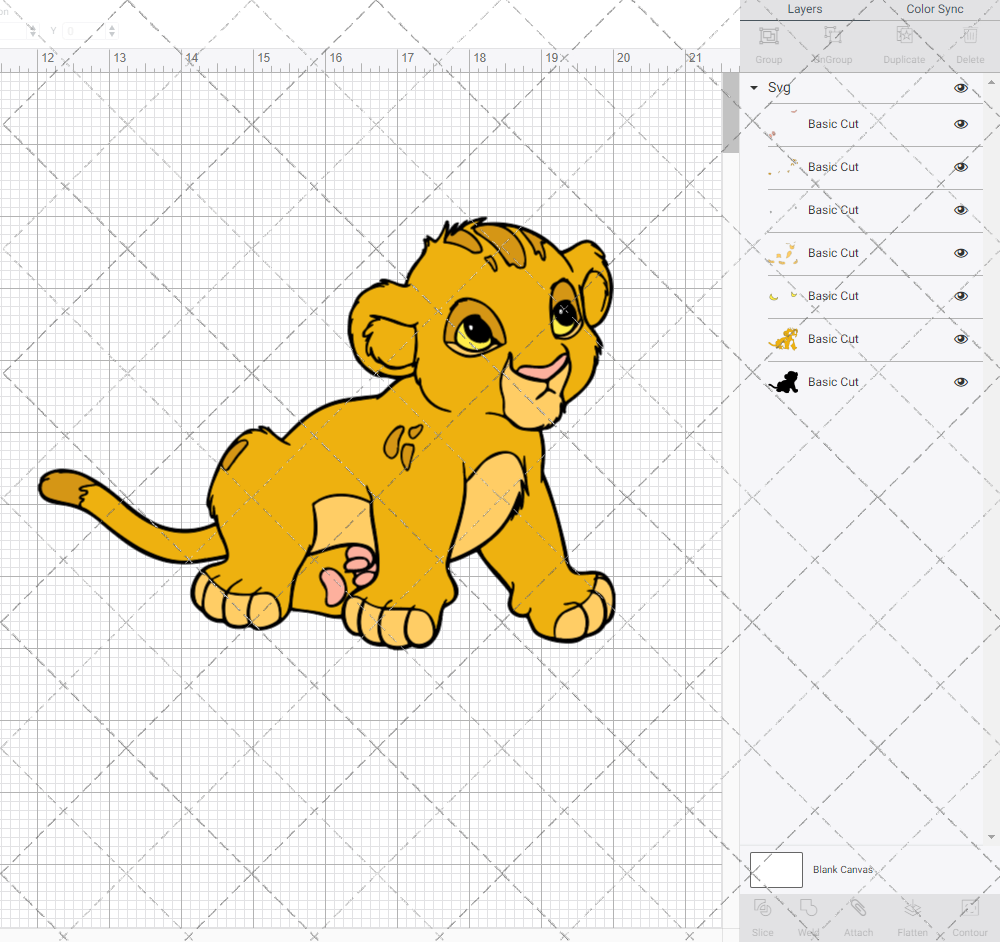This screenshot has width=1000, height=942.
Task: Click Layers panel scroll-up arrow
Action: coord(990,83)
